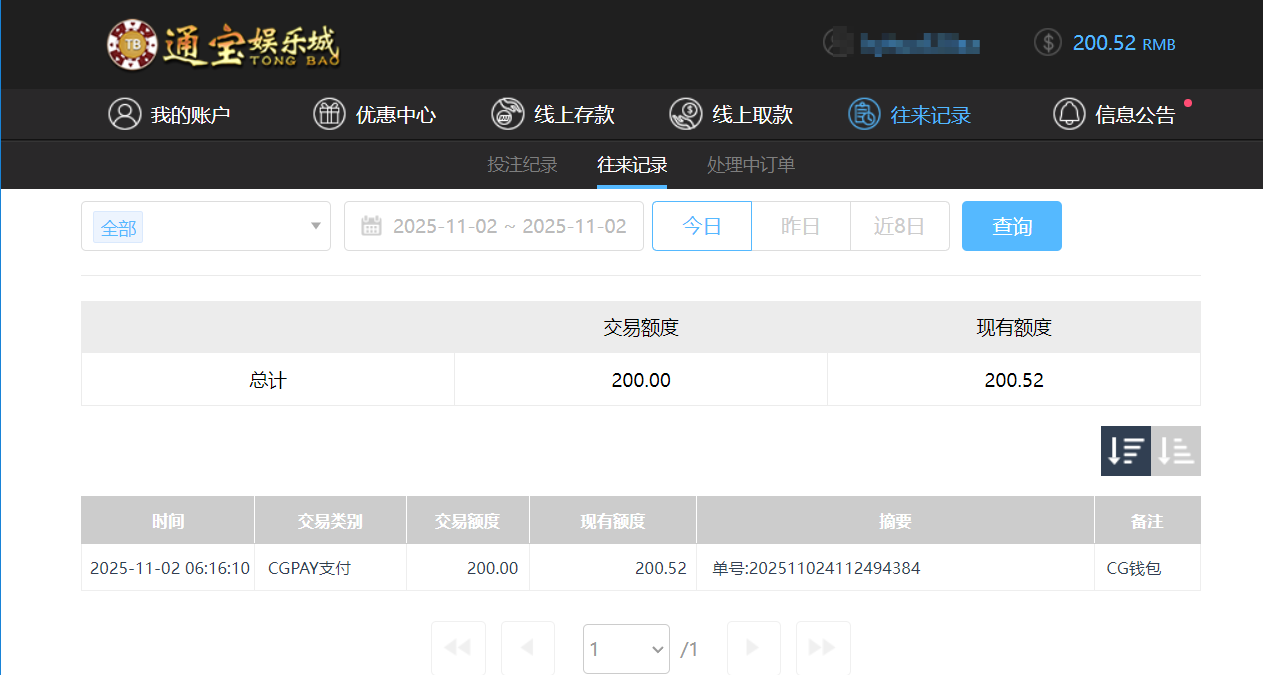The image size is (1263, 675).
Task: Toggle sort order to descending
Action: 1125,451
